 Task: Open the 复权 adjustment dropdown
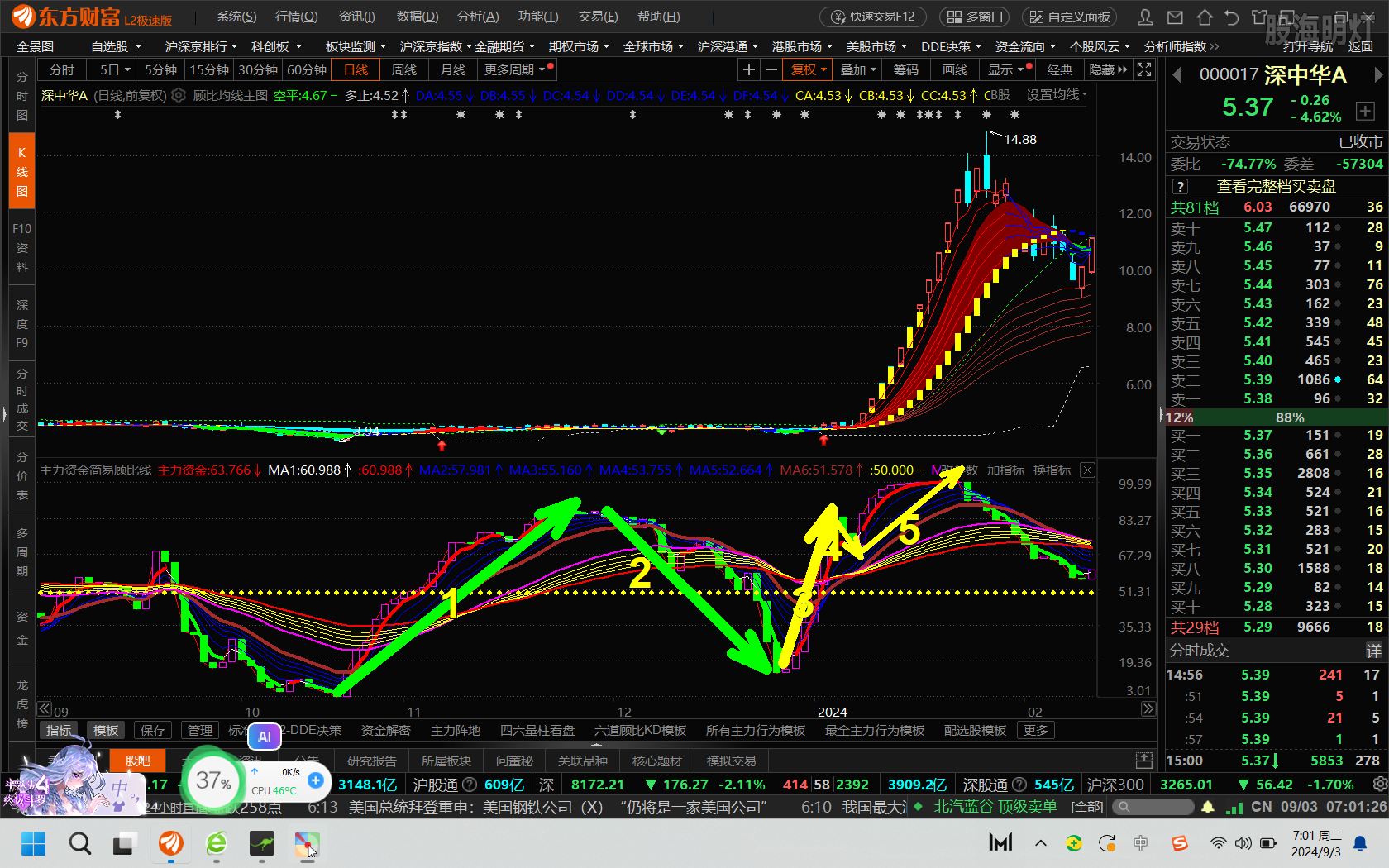tap(809, 70)
